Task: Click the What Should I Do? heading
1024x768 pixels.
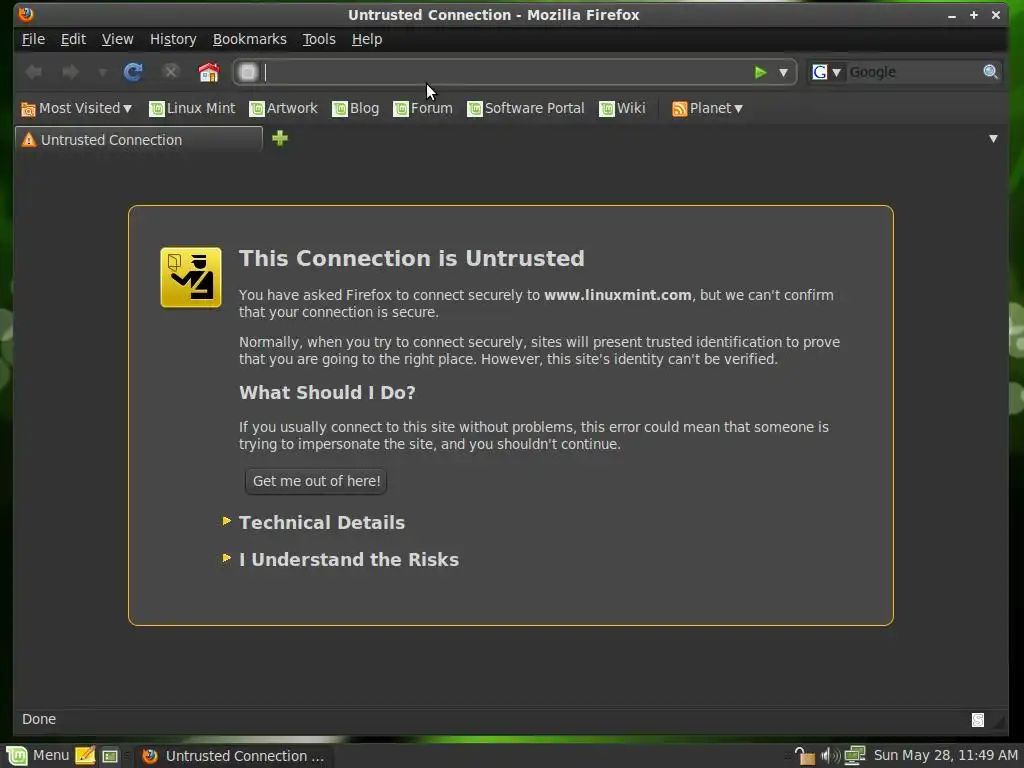Action: 327,392
